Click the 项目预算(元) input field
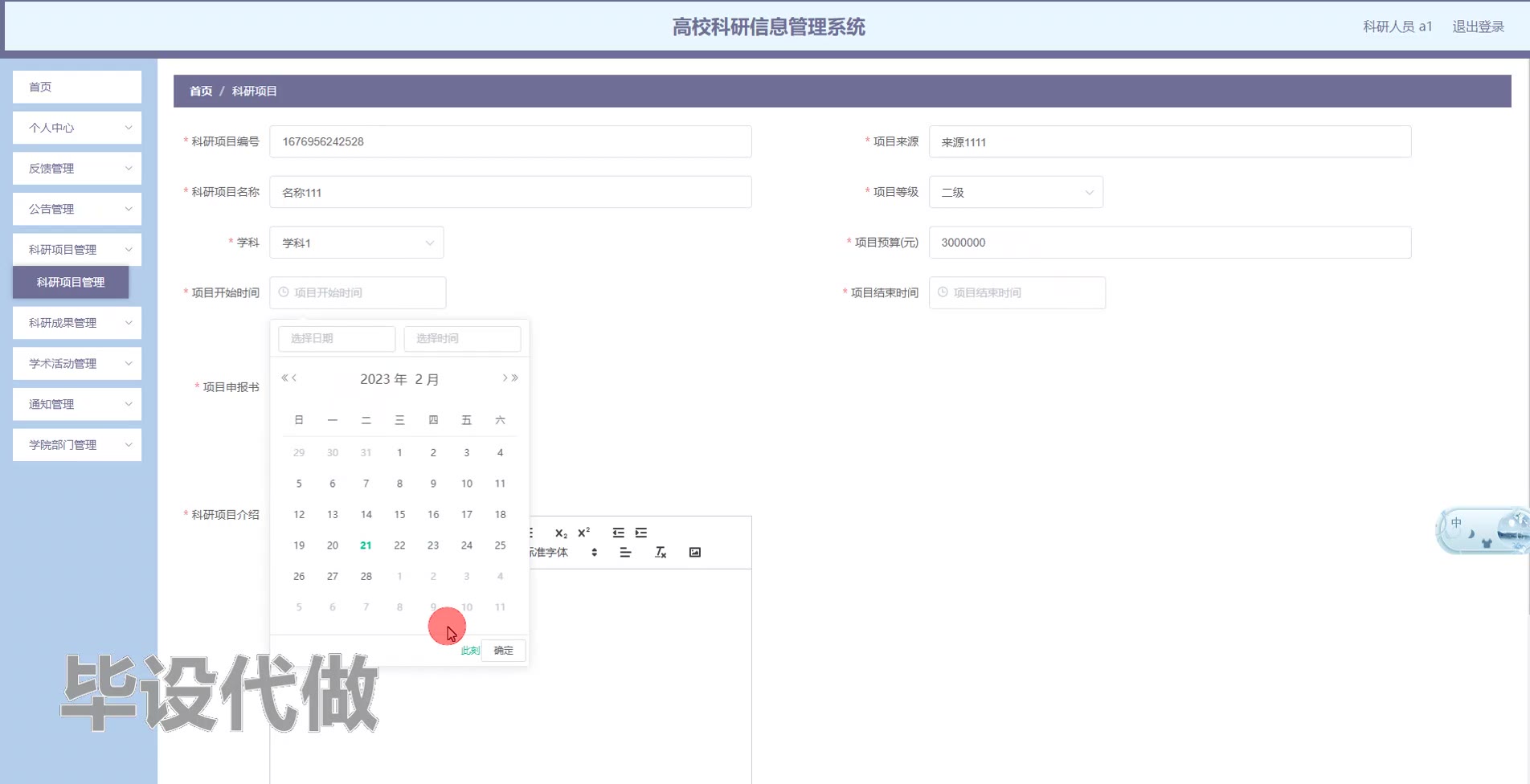 pos(1170,243)
